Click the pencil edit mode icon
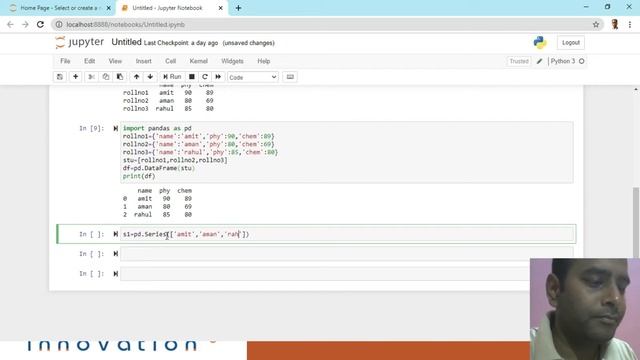Image resolution: width=640 pixels, height=360 pixels. click(539, 61)
